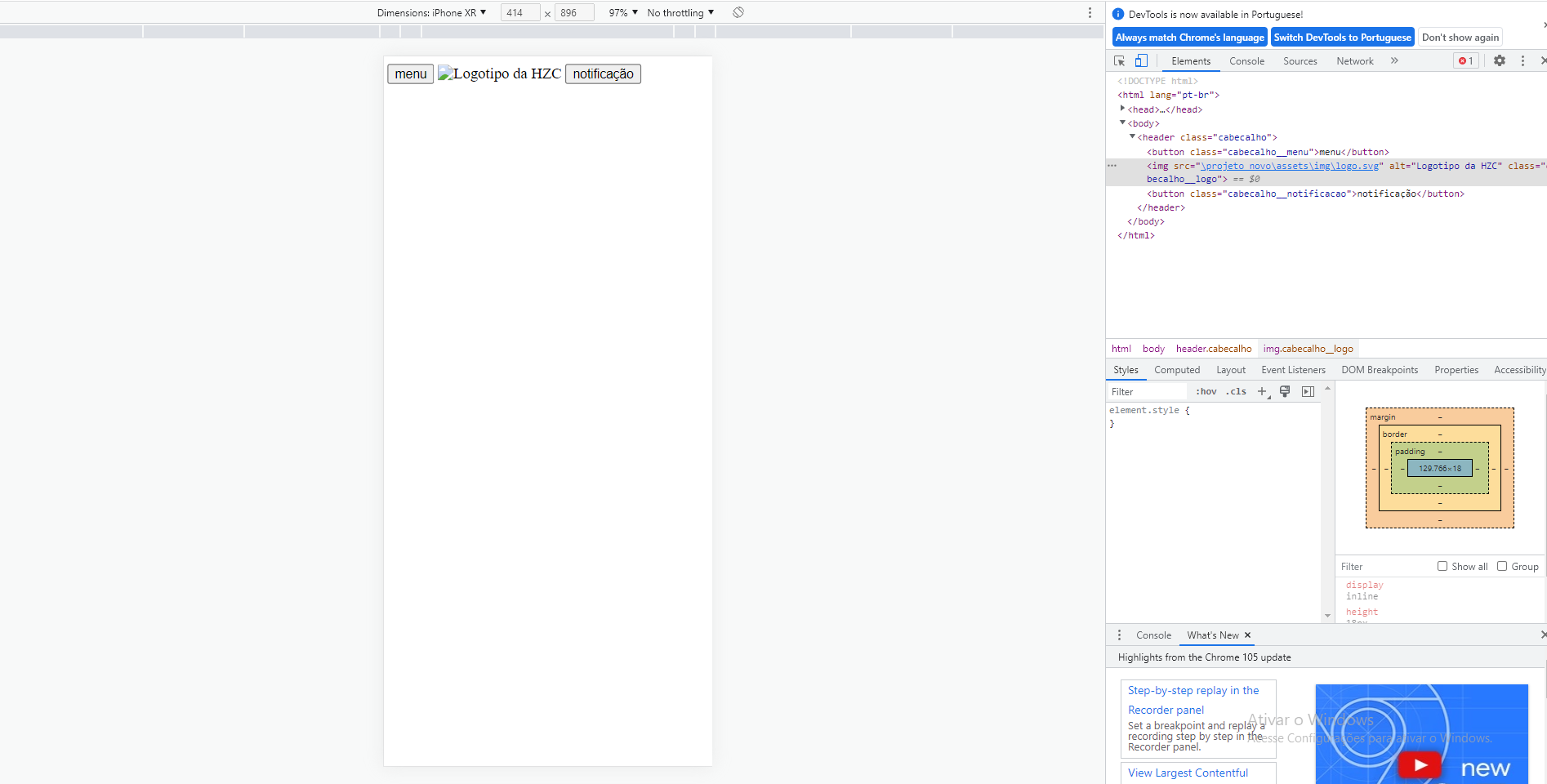Open the Properties tab
The height and width of the screenshot is (784, 1547).
(x=1456, y=370)
